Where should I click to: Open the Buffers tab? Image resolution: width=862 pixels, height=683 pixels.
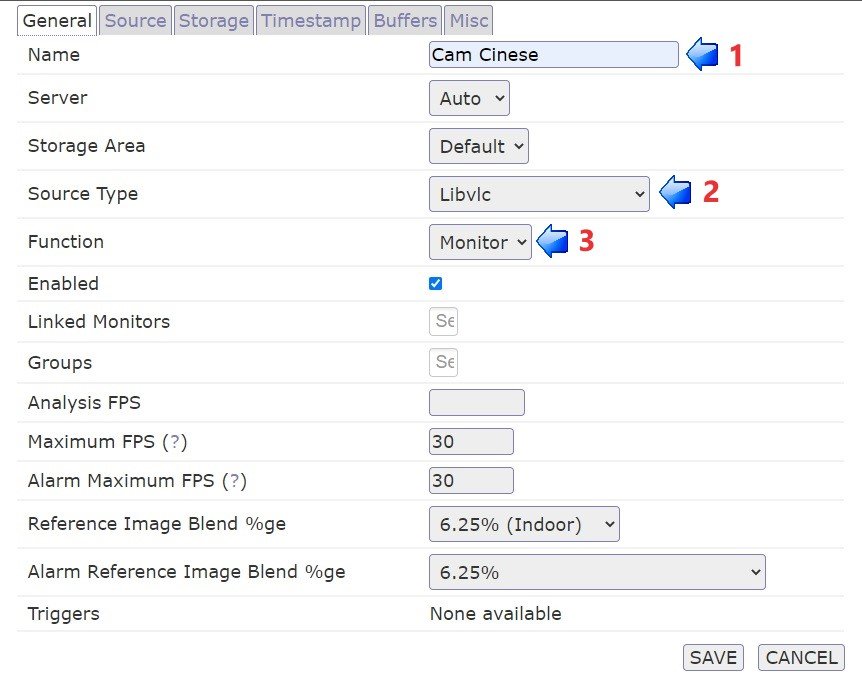tap(404, 19)
